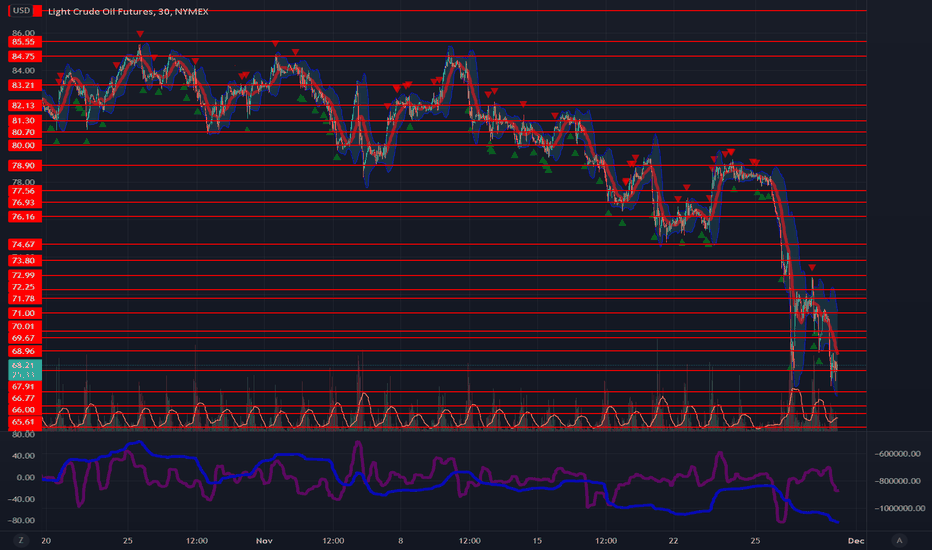Viewport: 932px width, 550px height.
Task: Click the Dec label on the time axis
Action: (x=856, y=540)
